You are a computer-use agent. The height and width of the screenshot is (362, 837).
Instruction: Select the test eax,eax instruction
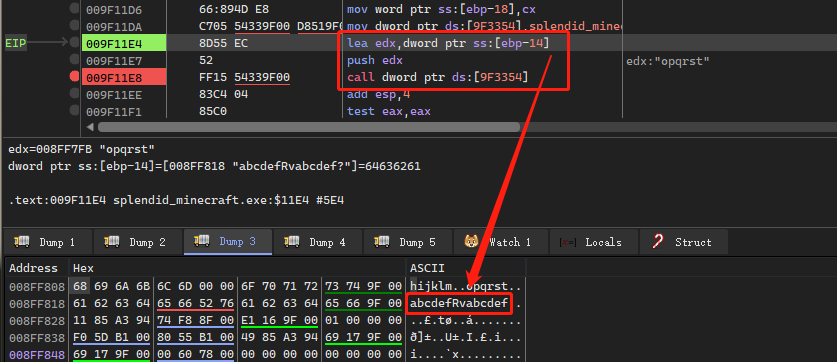(x=389, y=112)
